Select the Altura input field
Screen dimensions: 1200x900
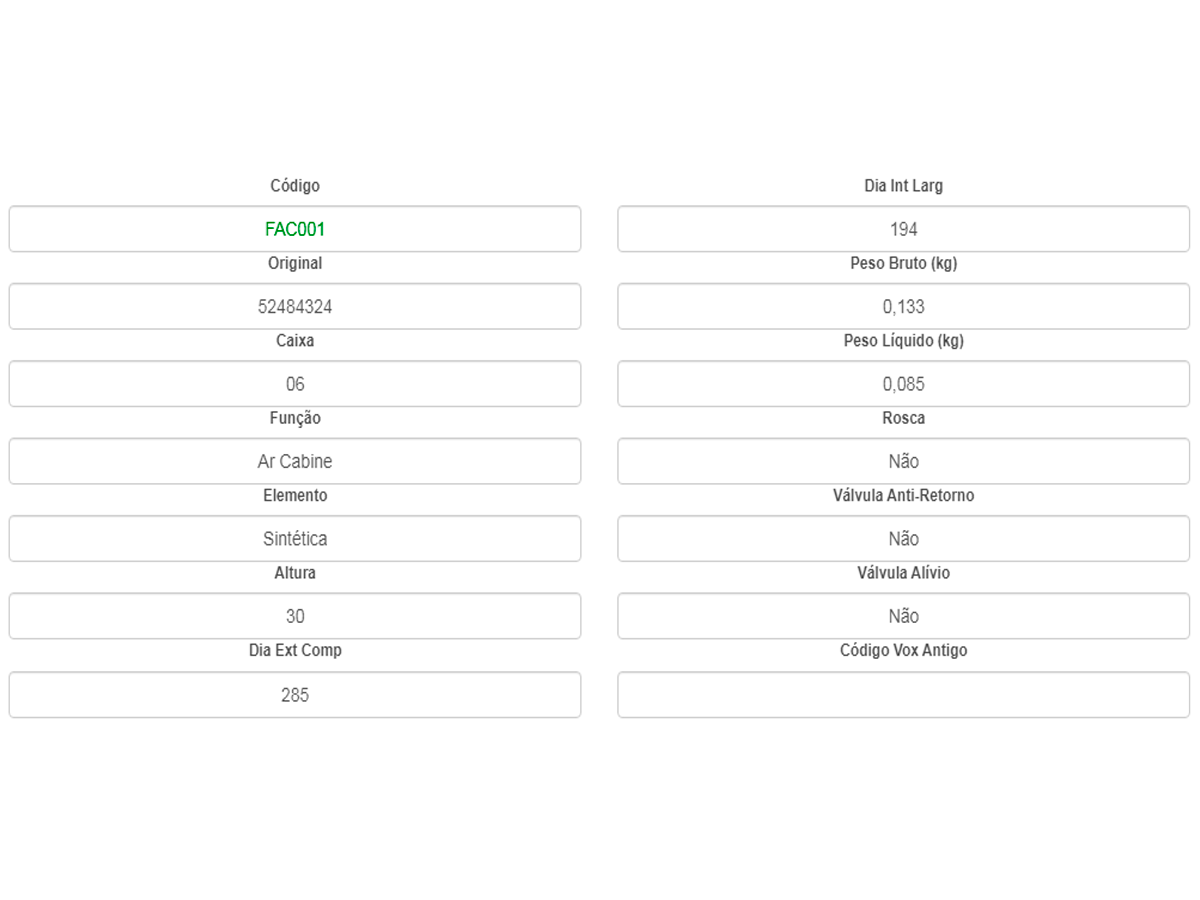[295, 616]
